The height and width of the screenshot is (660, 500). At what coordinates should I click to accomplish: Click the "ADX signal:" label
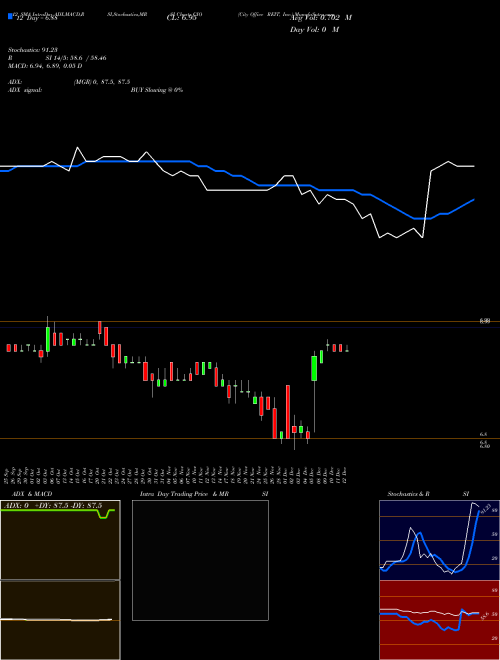click(24, 90)
